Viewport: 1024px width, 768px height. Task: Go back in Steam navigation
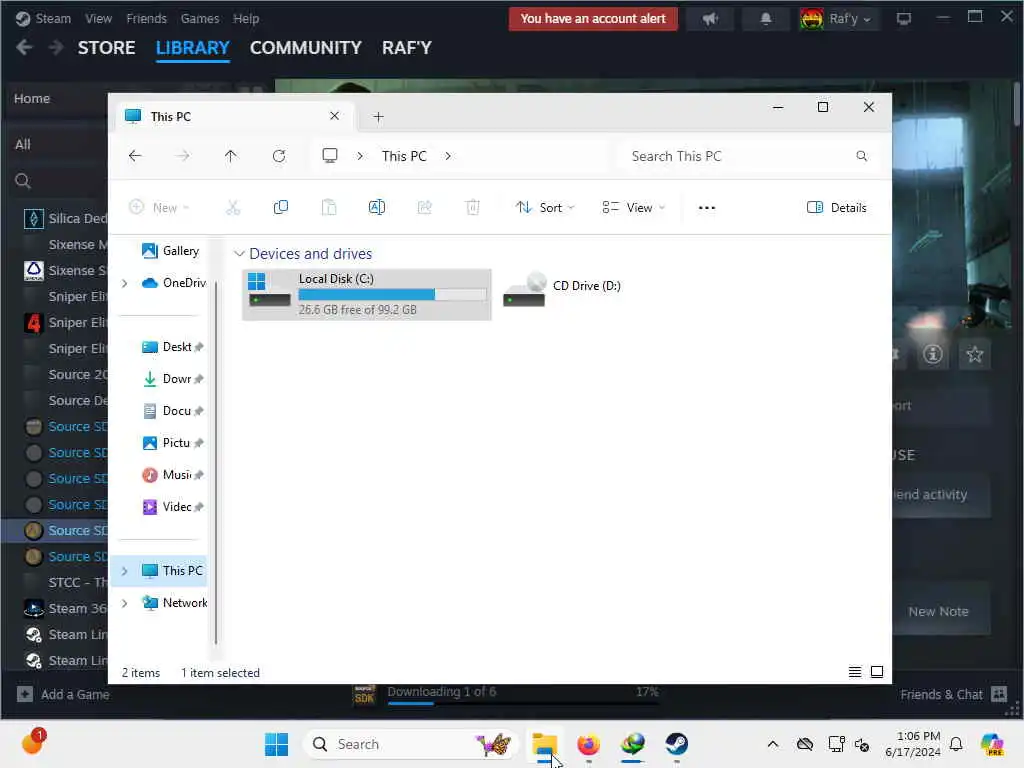pos(24,48)
